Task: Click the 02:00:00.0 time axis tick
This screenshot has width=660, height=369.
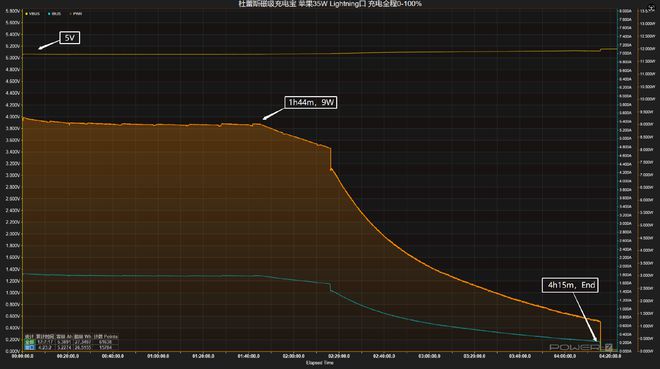Action: coord(293,356)
